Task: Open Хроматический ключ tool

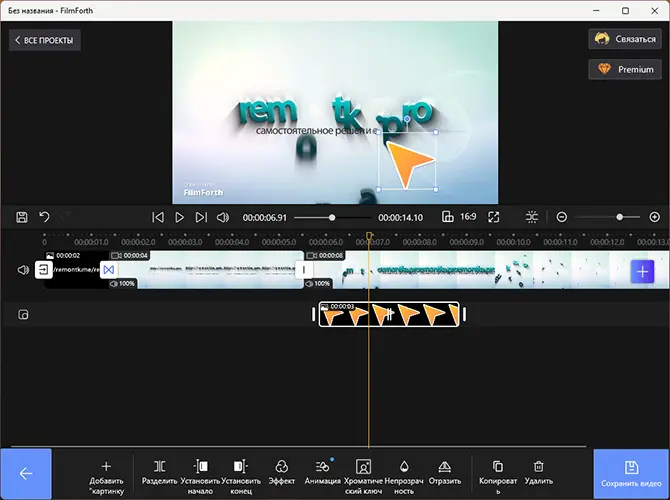Action: (x=363, y=478)
